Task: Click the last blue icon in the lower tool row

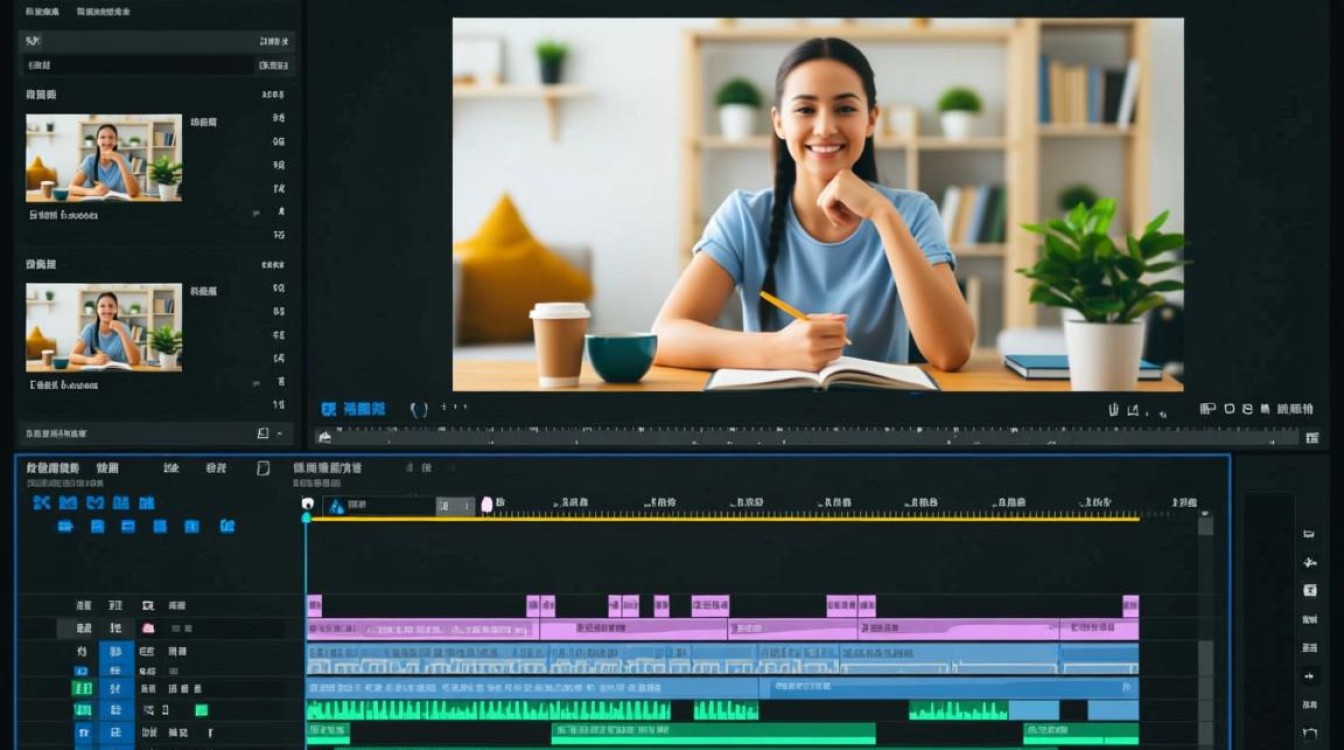Action: pos(227,526)
